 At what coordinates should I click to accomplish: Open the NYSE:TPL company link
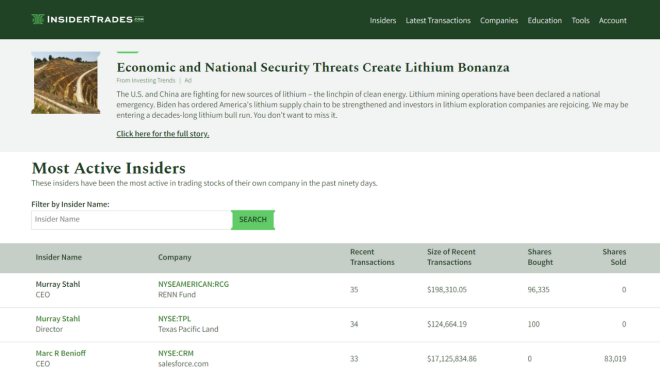click(x=174, y=319)
